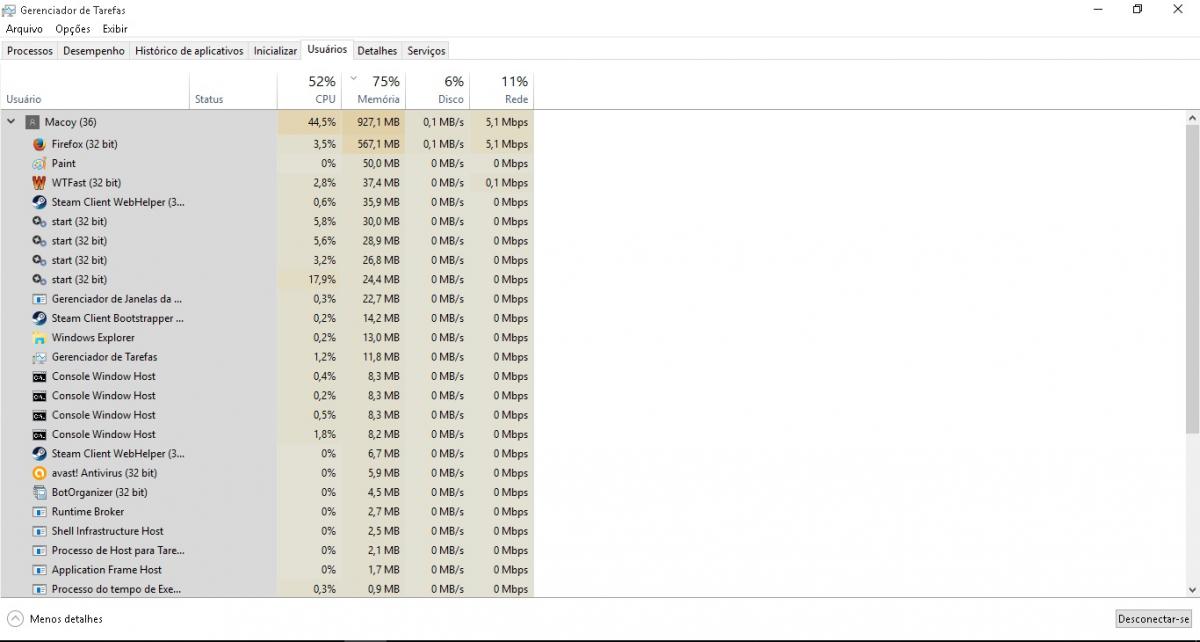Select the Firefox (32 bit) process icon
This screenshot has width=1200, height=642.
coord(38,143)
